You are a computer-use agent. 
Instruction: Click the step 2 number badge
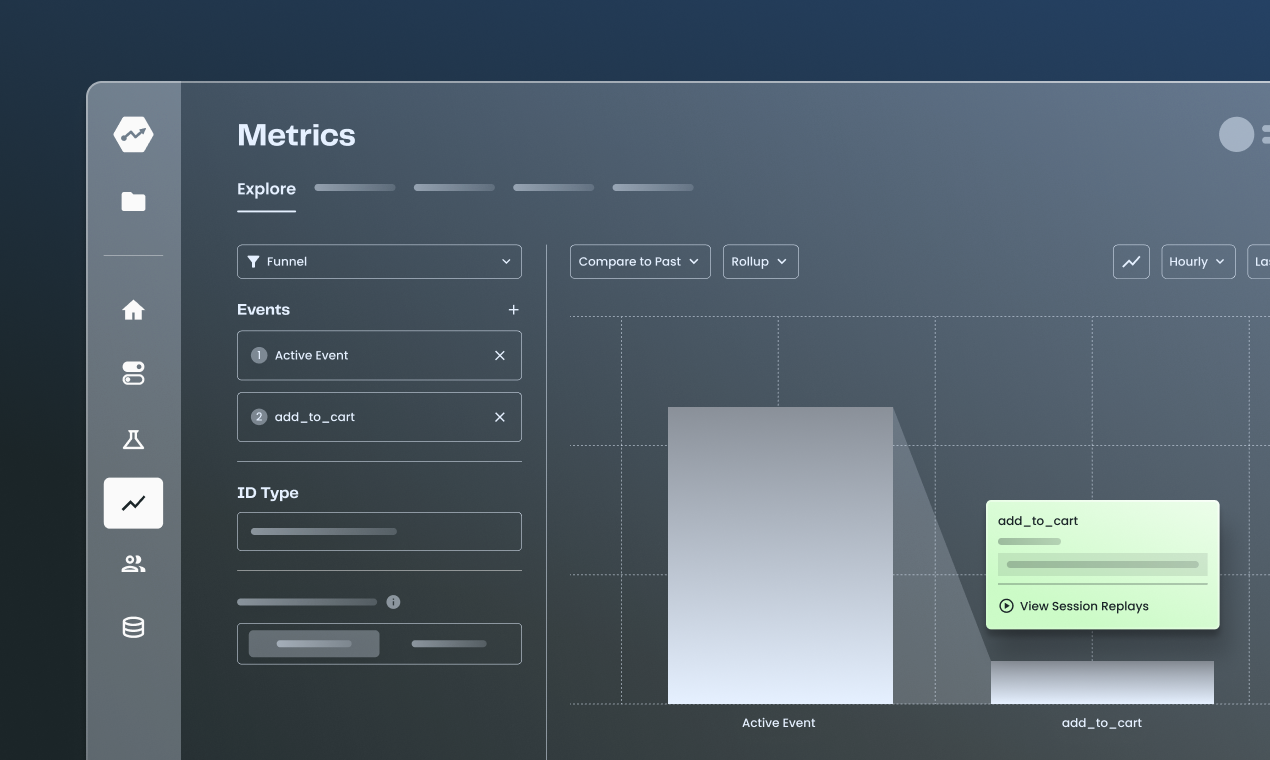(x=259, y=417)
